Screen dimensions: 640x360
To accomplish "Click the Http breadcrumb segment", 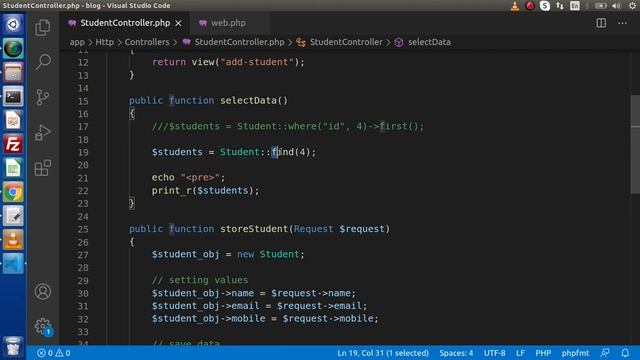I will click(x=104, y=42).
